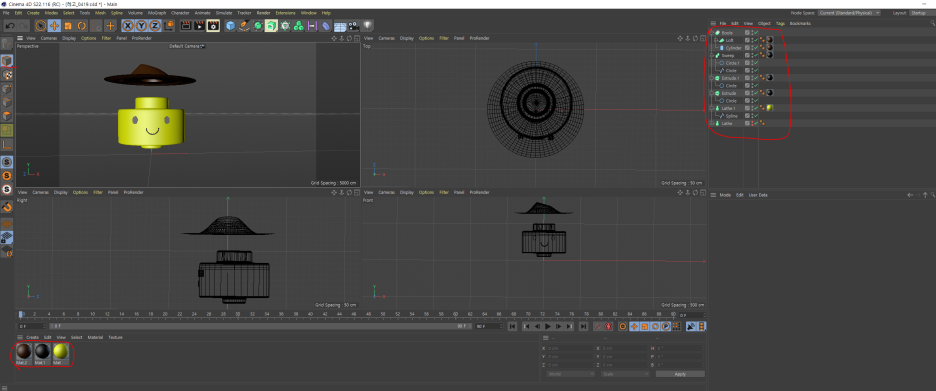Click the Apply button
This screenshot has width=936, height=391.
pyautogui.click(x=680, y=374)
